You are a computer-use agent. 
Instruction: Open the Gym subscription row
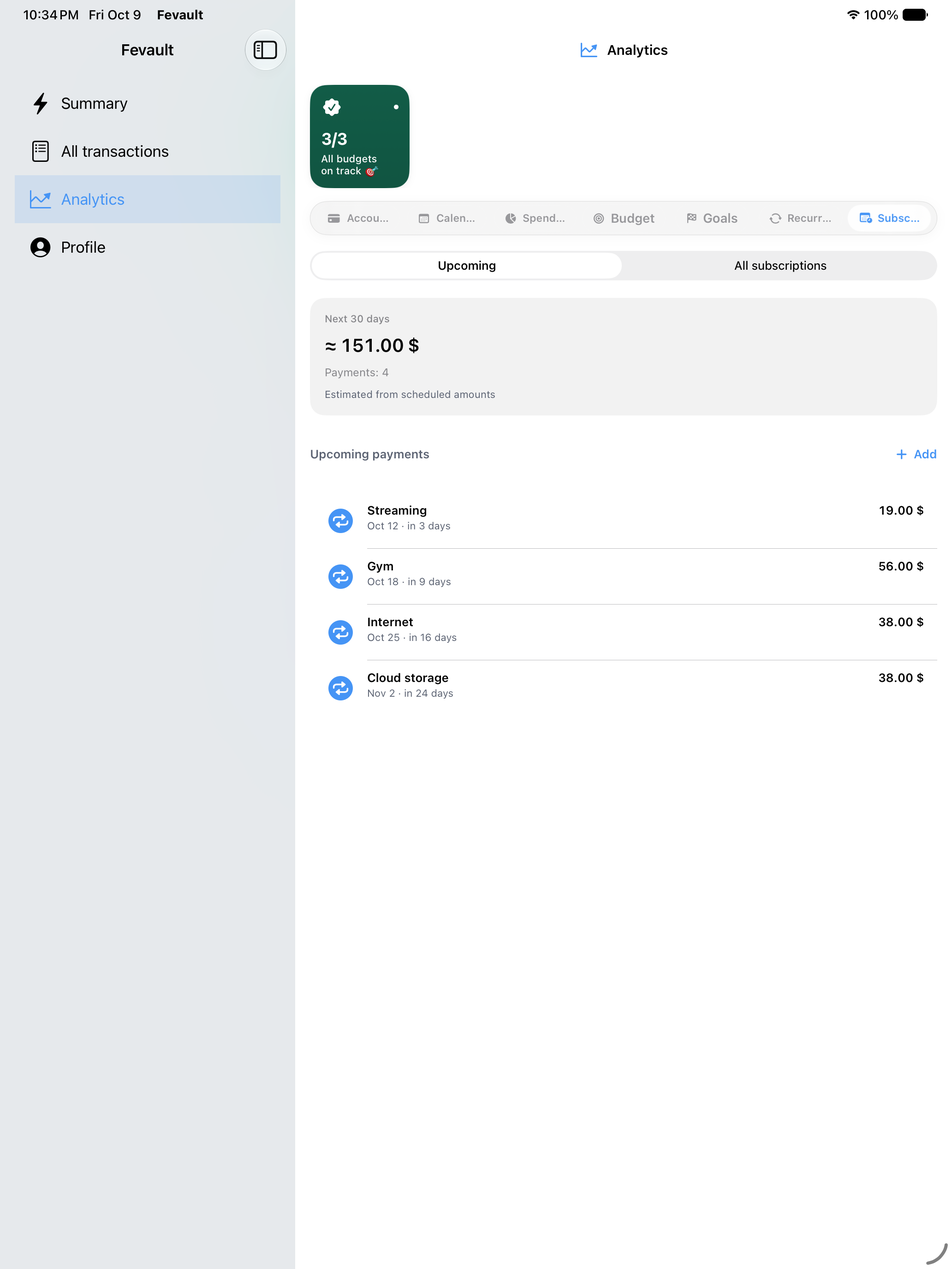[624, 576]
